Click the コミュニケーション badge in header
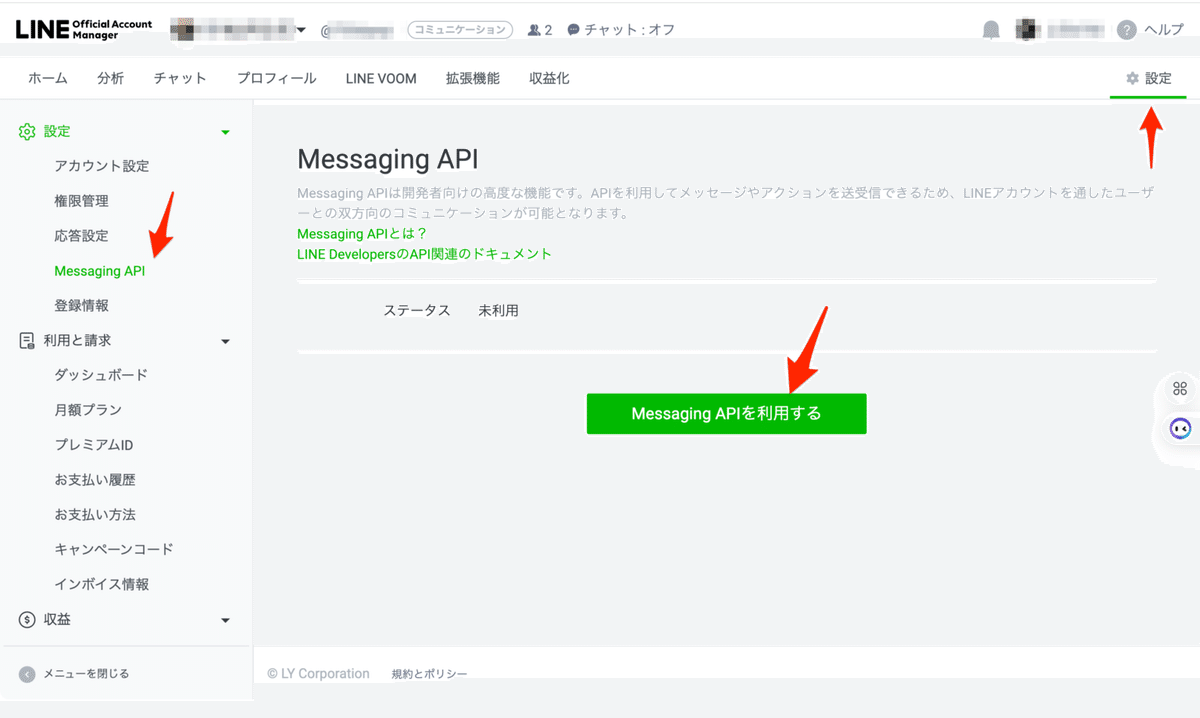This screenshot has width=1200, height=718. 460,30
